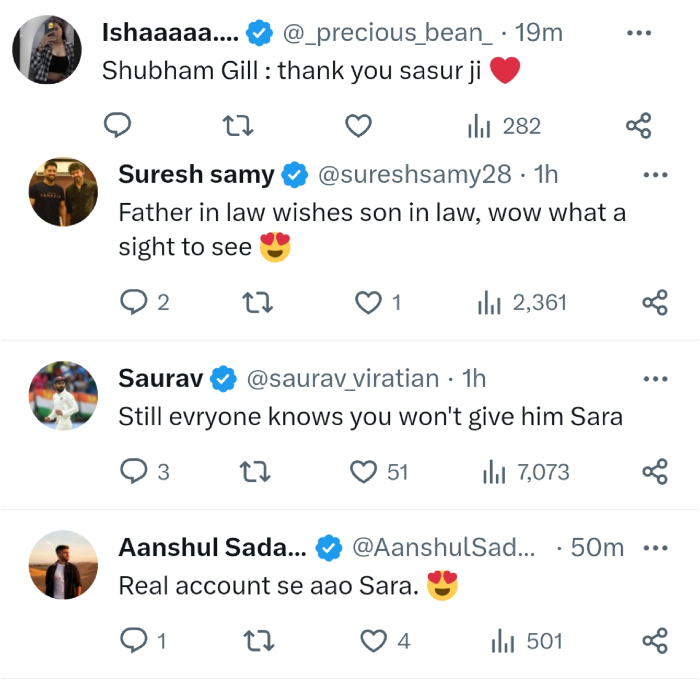
Task: Open @_precious_bean_ profile handle
Action: click(388, 32)
